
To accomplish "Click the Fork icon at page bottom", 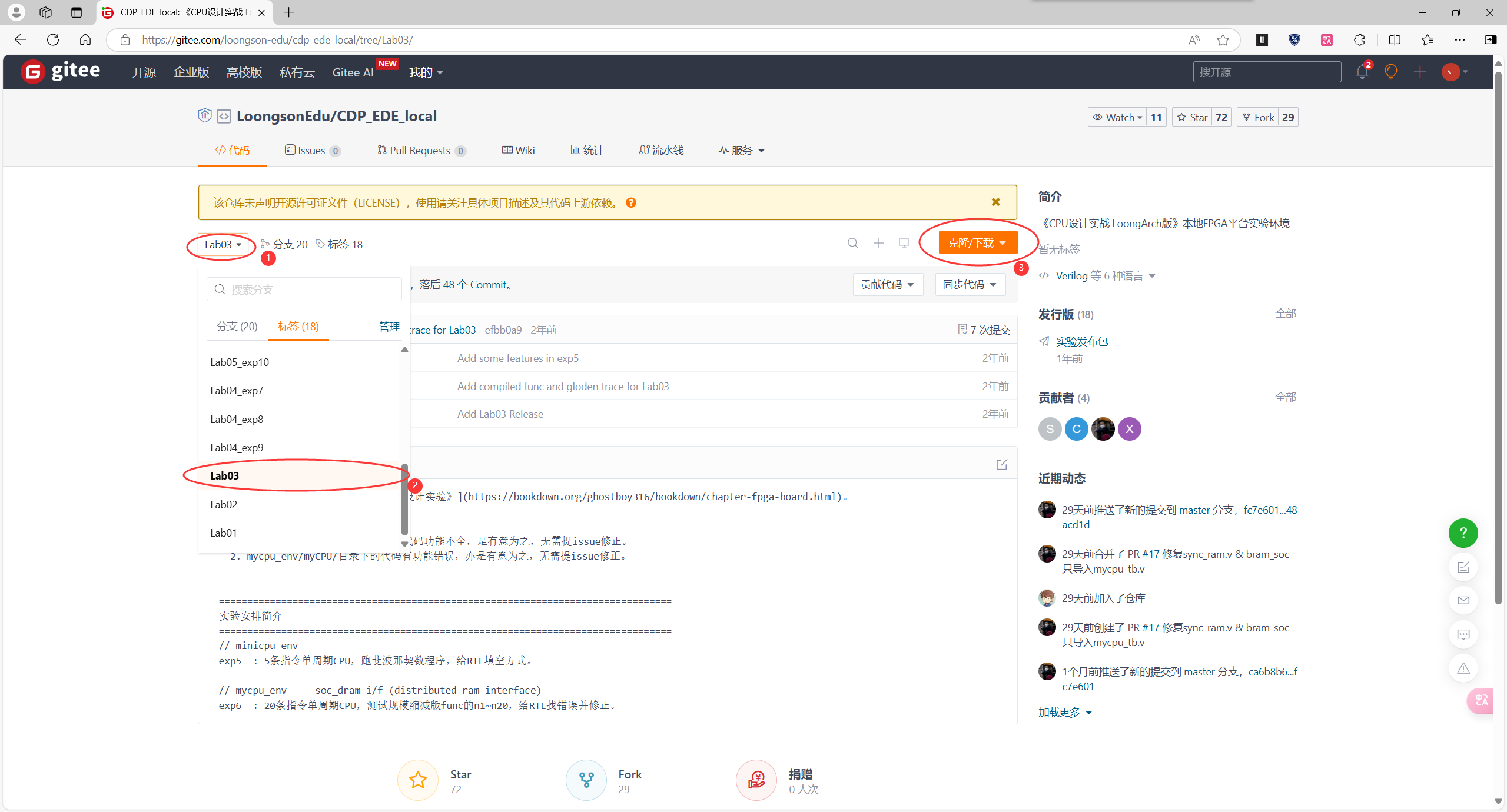I will pyautogui.click(x=586, y=780).
